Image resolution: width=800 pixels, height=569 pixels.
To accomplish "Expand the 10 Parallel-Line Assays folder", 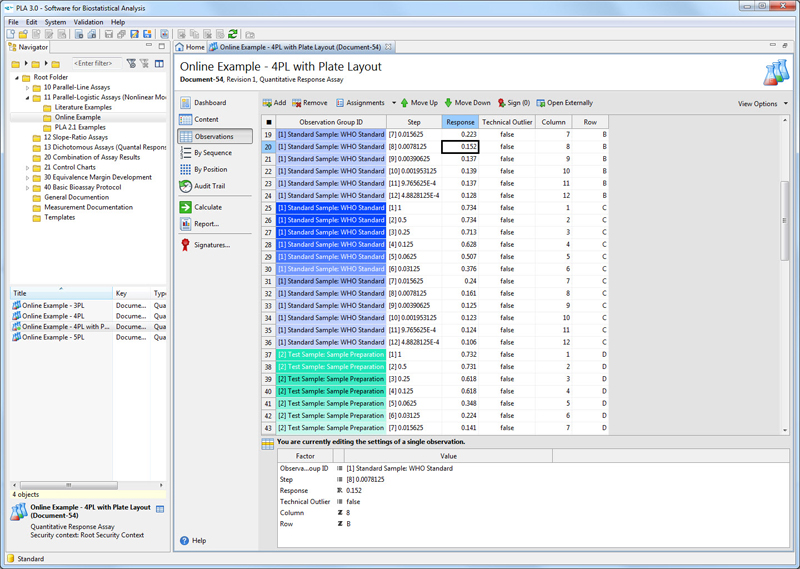I will [28, 88].
